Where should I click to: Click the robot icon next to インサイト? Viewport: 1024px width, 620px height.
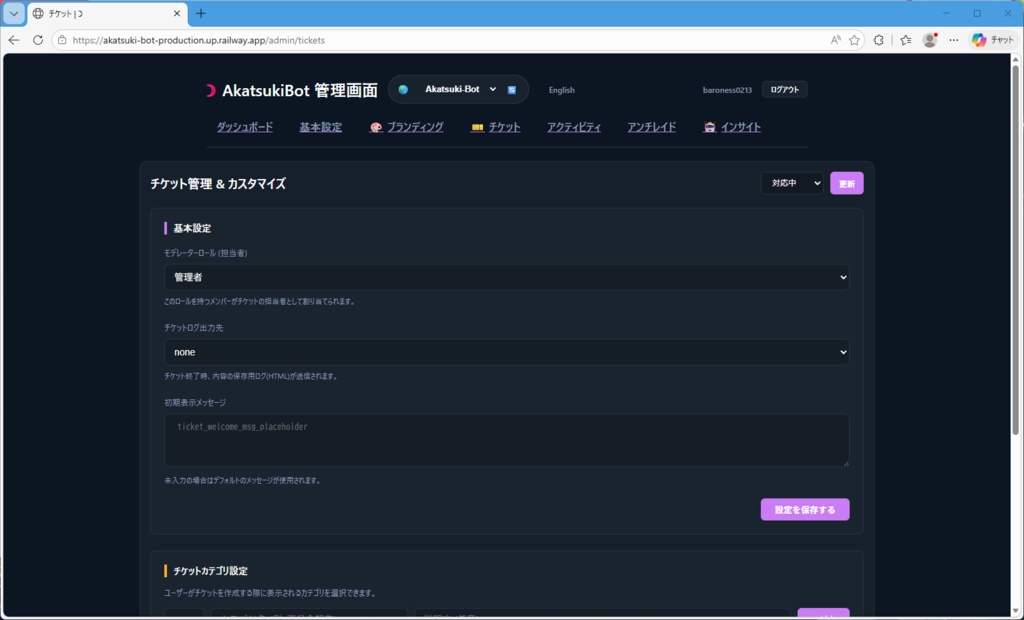pos(708,127)
